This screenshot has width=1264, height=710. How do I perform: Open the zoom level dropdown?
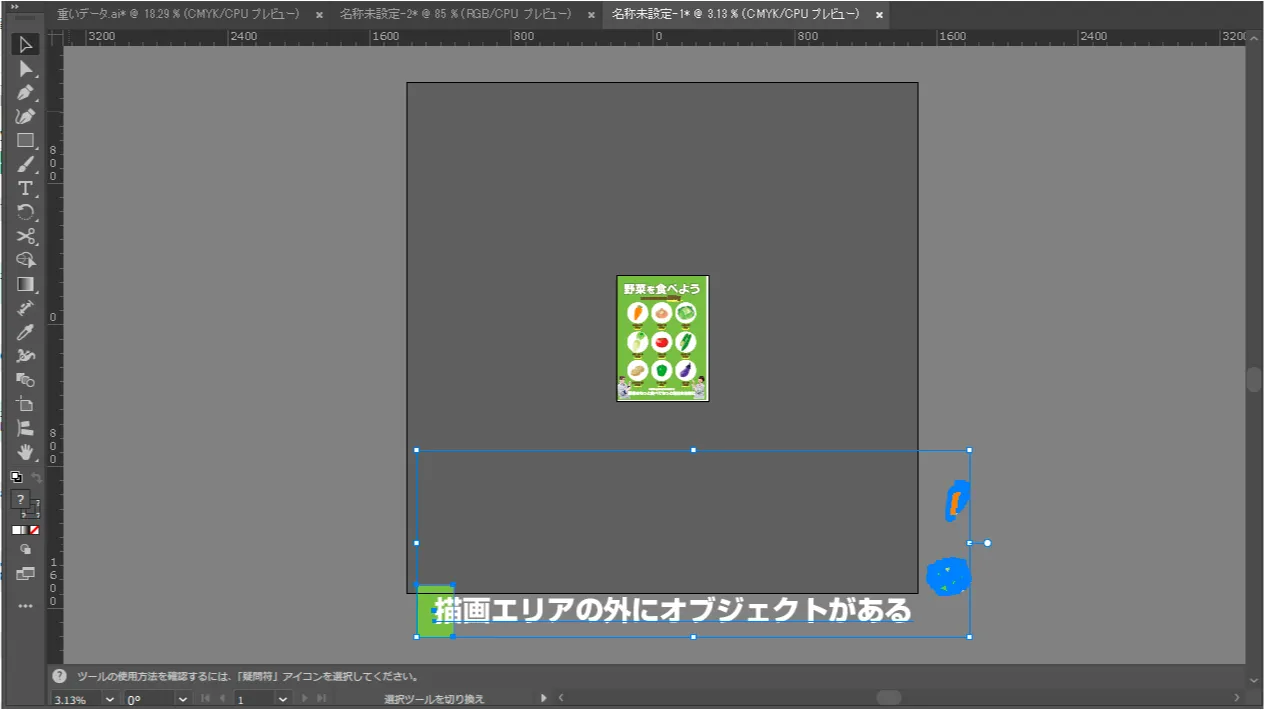pyautogui.click(x=110, y=699)
